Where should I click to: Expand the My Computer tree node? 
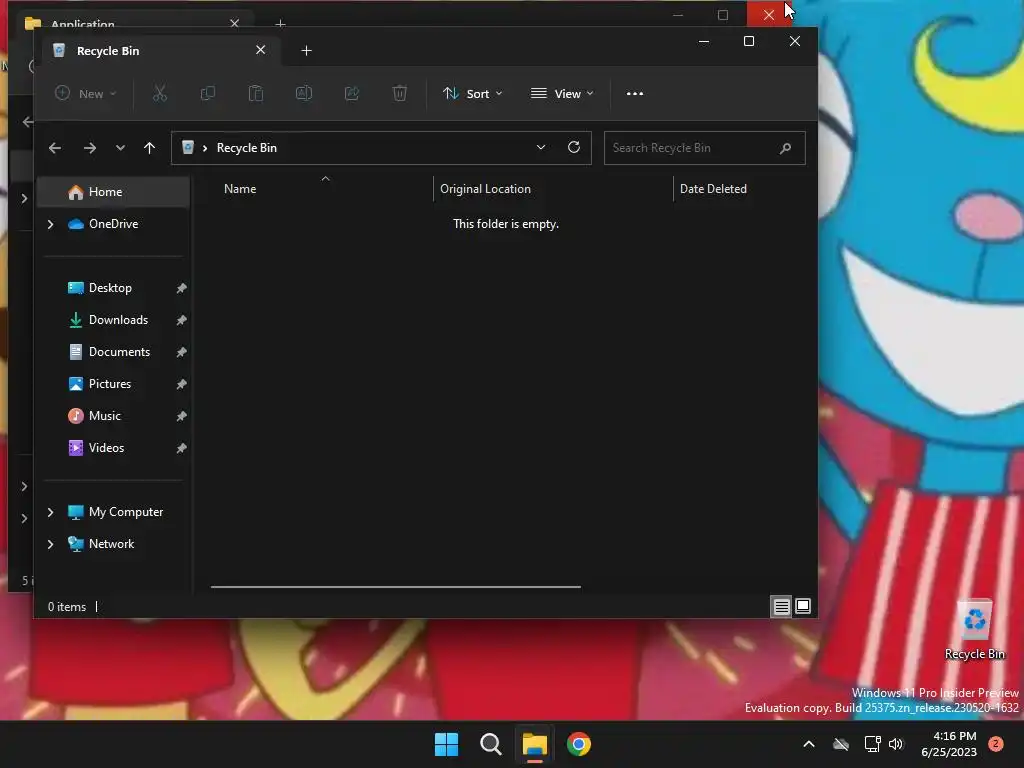(50, 512)
